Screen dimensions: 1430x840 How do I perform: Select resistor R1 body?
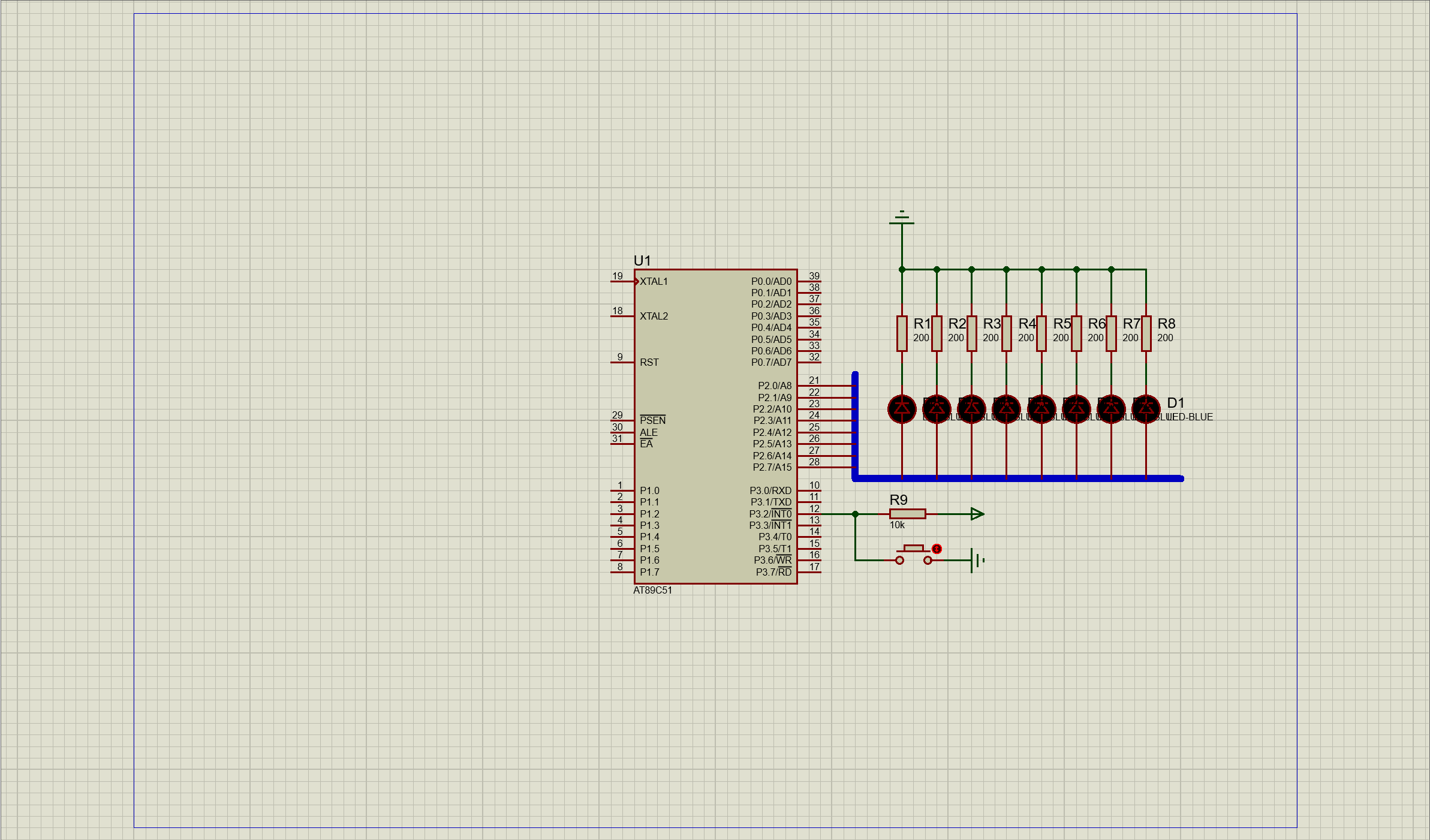pos(902,333)
